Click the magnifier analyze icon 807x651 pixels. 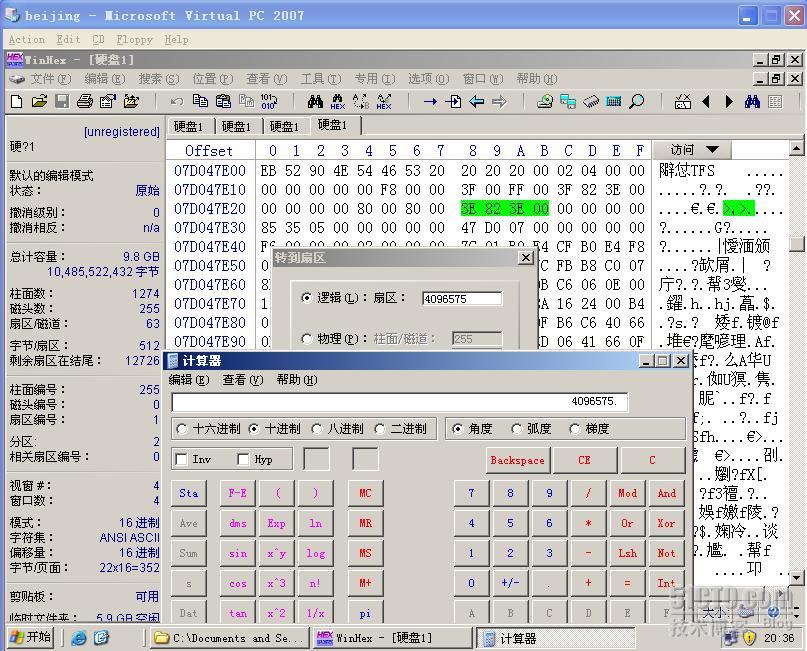[x=637, y=101]
